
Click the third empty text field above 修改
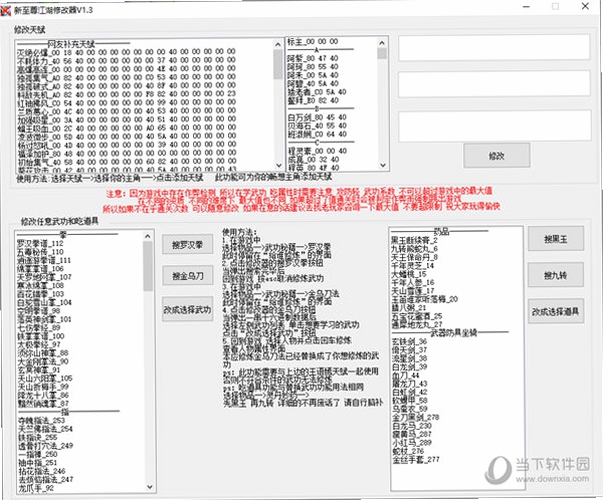pyautogui.click(x=494, y=126)
